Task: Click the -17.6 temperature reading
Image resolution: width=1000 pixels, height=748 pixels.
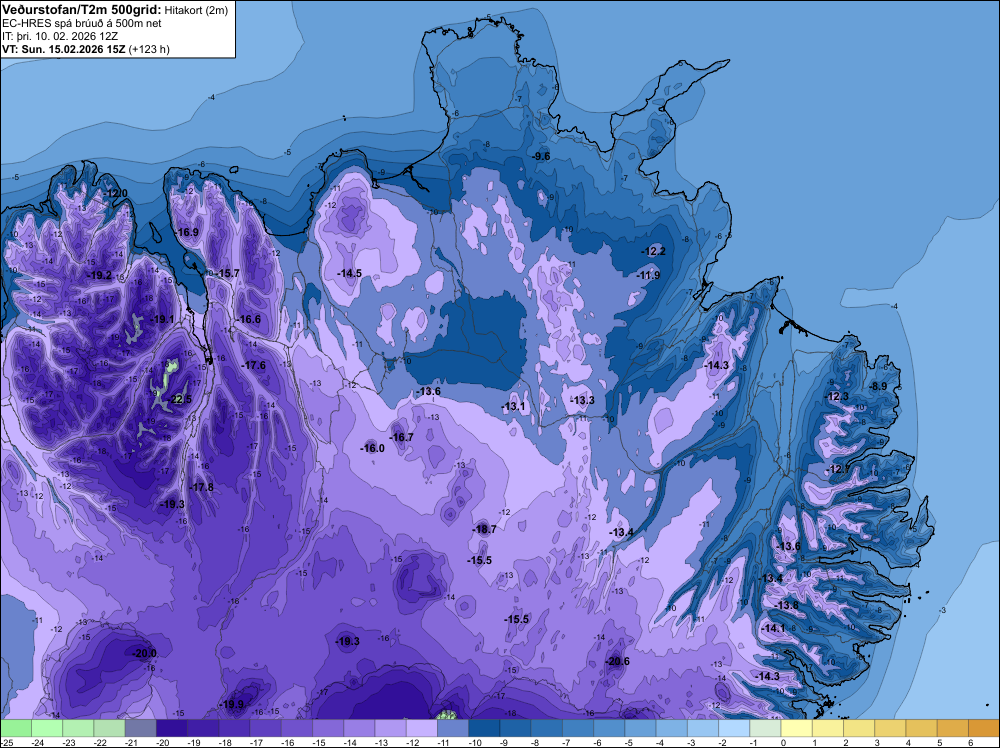Action: click(254, 365)
